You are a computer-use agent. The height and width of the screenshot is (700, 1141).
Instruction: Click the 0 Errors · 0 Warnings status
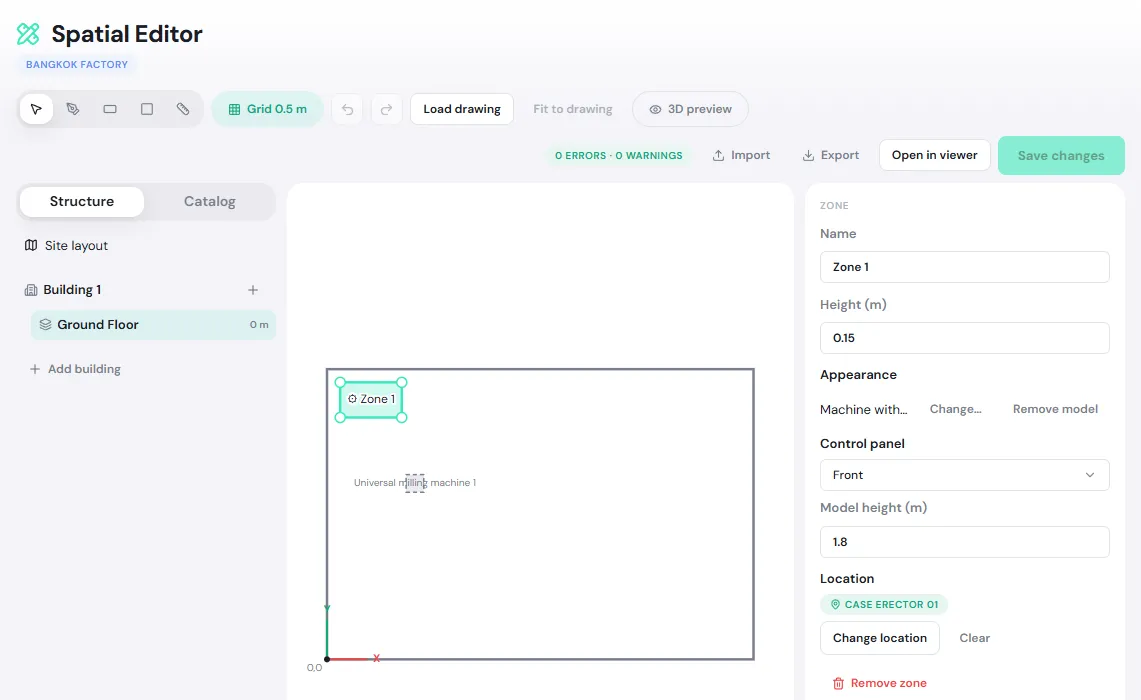point(619,155)
